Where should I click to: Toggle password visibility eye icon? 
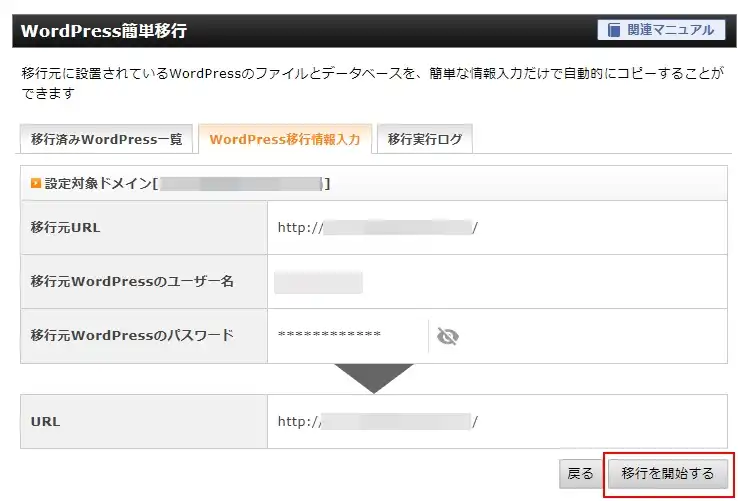click(448, 336)
